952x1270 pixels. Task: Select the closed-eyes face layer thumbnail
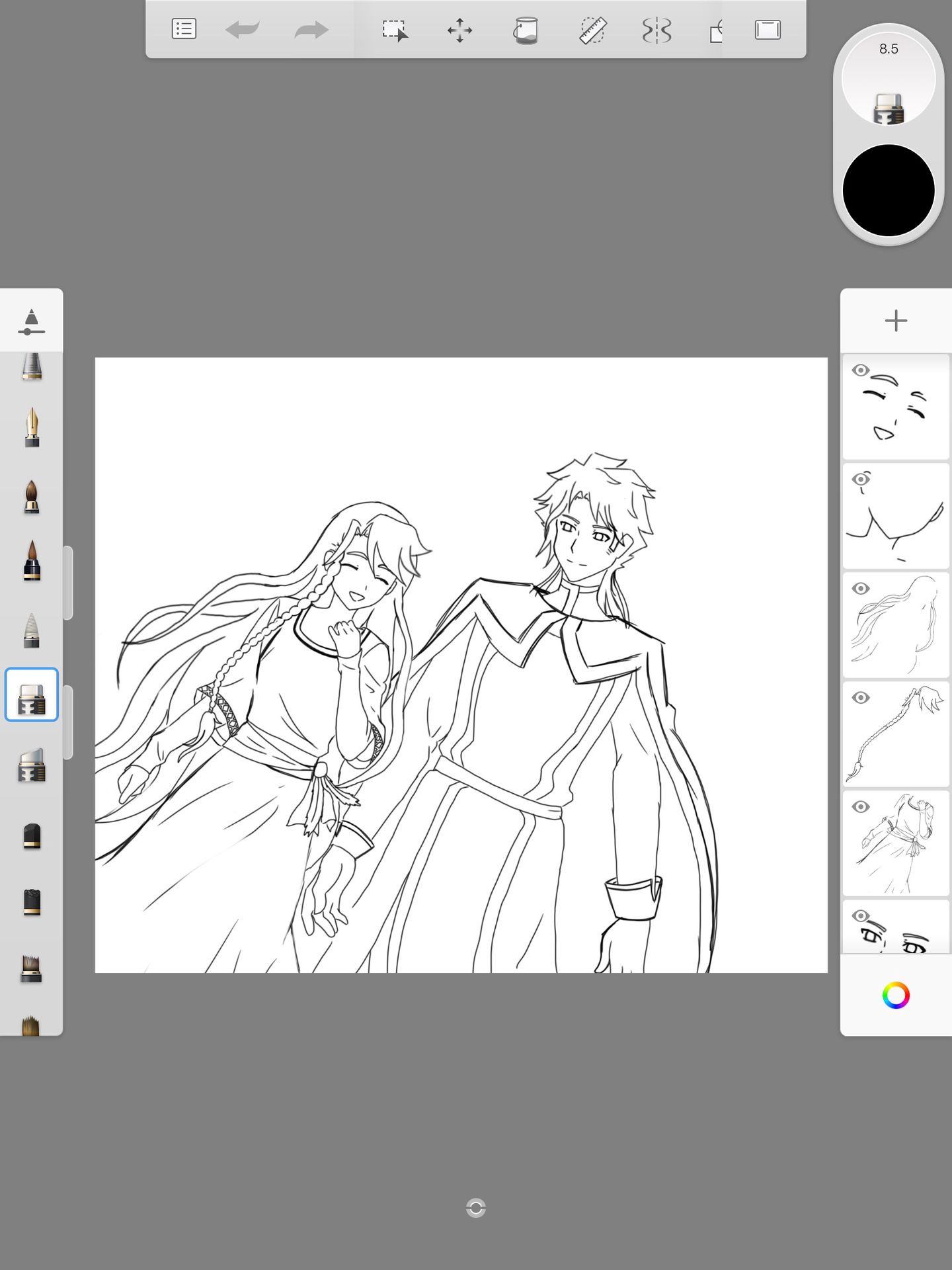pyautogui.click(x=896, y=407)
